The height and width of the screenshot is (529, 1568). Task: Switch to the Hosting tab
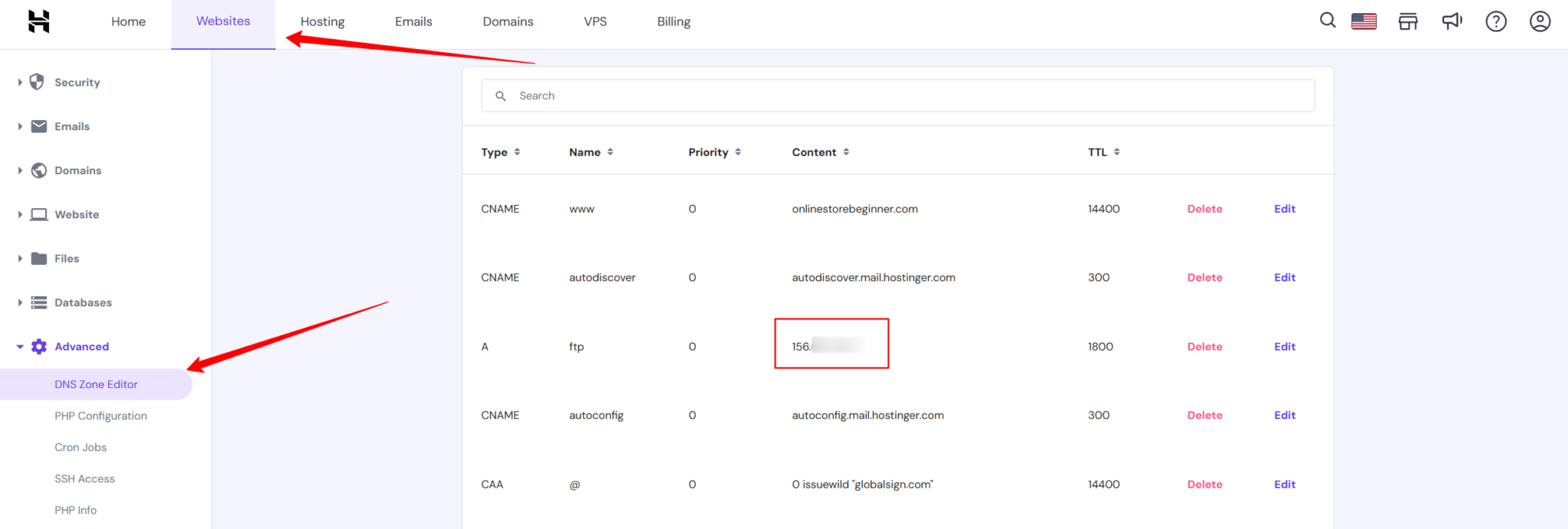tap(322, 21)
